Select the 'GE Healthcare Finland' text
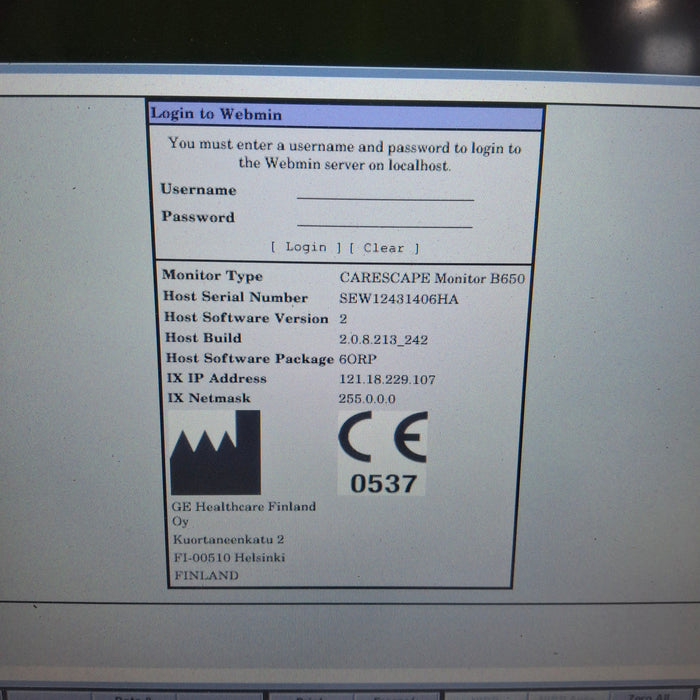Screen dimensions: 700x700 [x=244, y=506]
